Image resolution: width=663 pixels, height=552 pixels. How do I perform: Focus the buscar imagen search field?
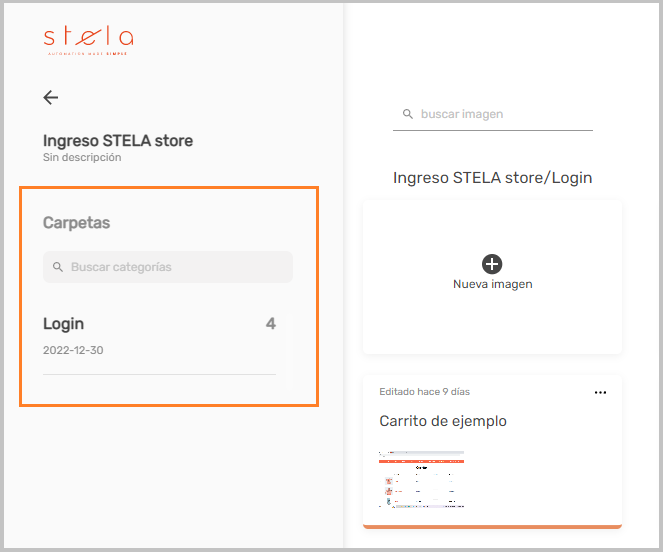(493, 115)
